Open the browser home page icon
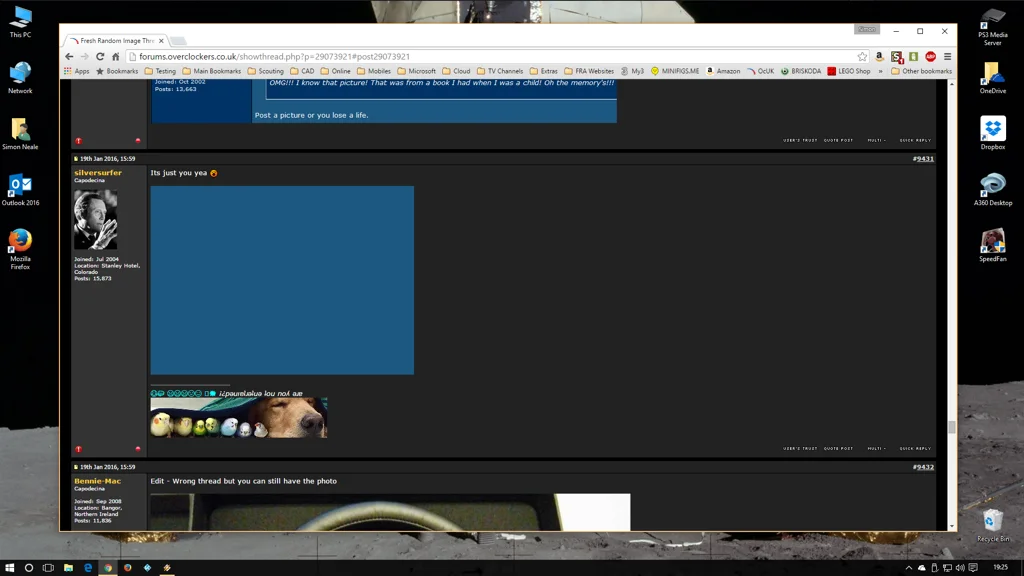The width and height of the screenshot is (1024, 576). (116, 57)
